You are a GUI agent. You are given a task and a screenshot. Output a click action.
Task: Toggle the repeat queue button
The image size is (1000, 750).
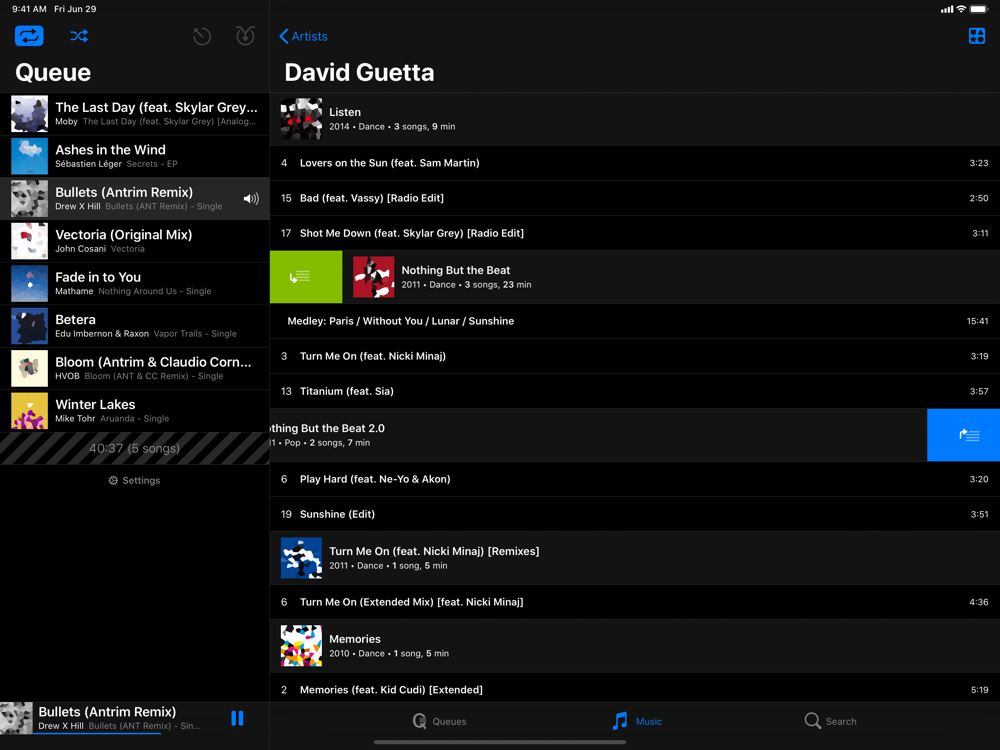29,36
